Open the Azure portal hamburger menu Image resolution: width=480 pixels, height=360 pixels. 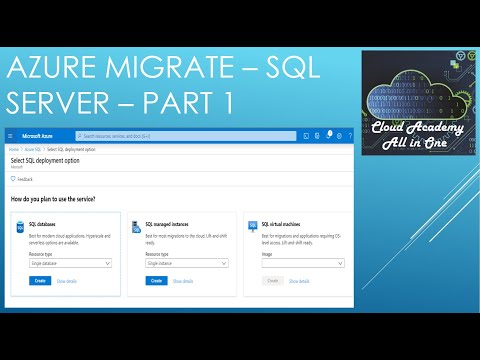click(10, 136)
